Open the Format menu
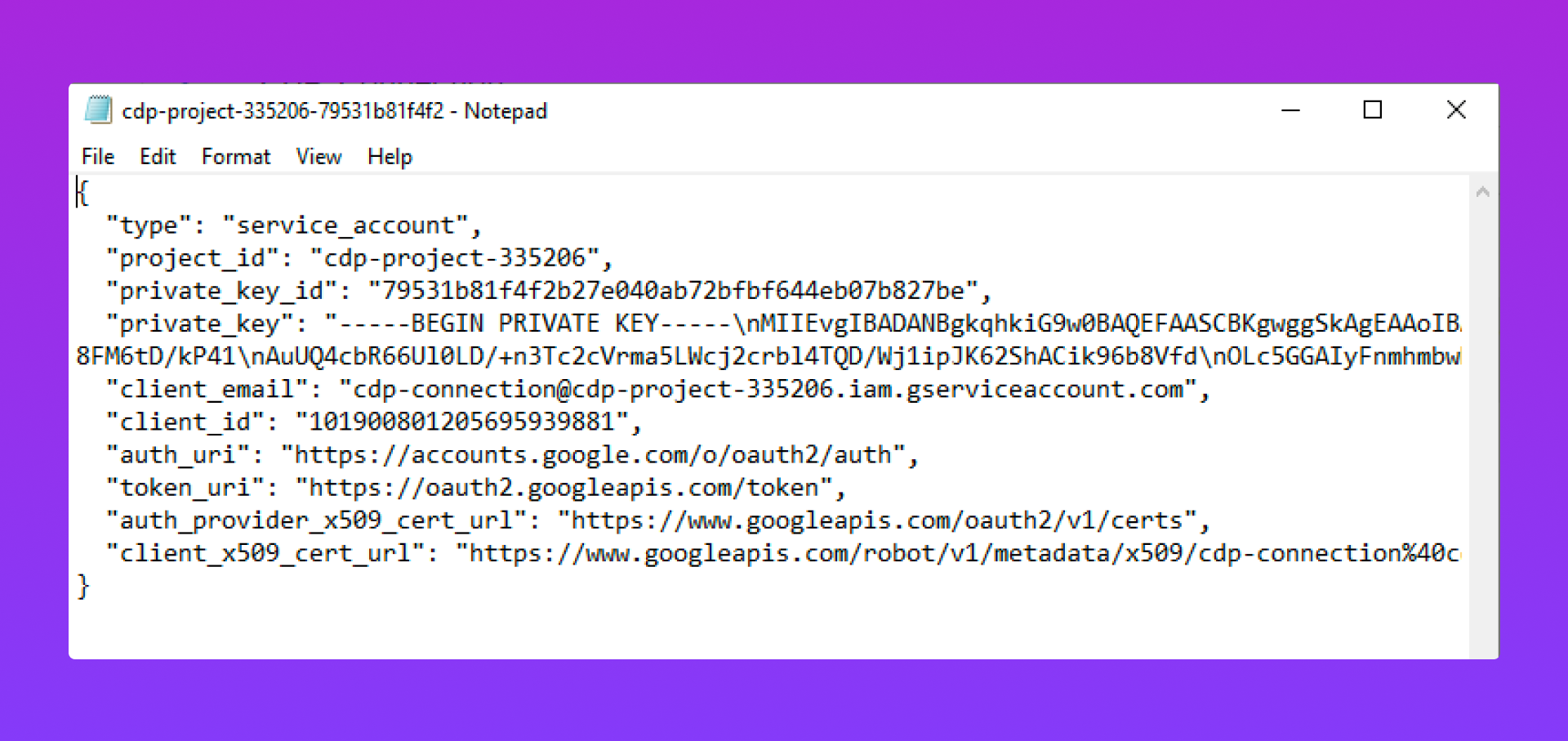This screenshot has width=1568, height=741. tap(235, 157)
